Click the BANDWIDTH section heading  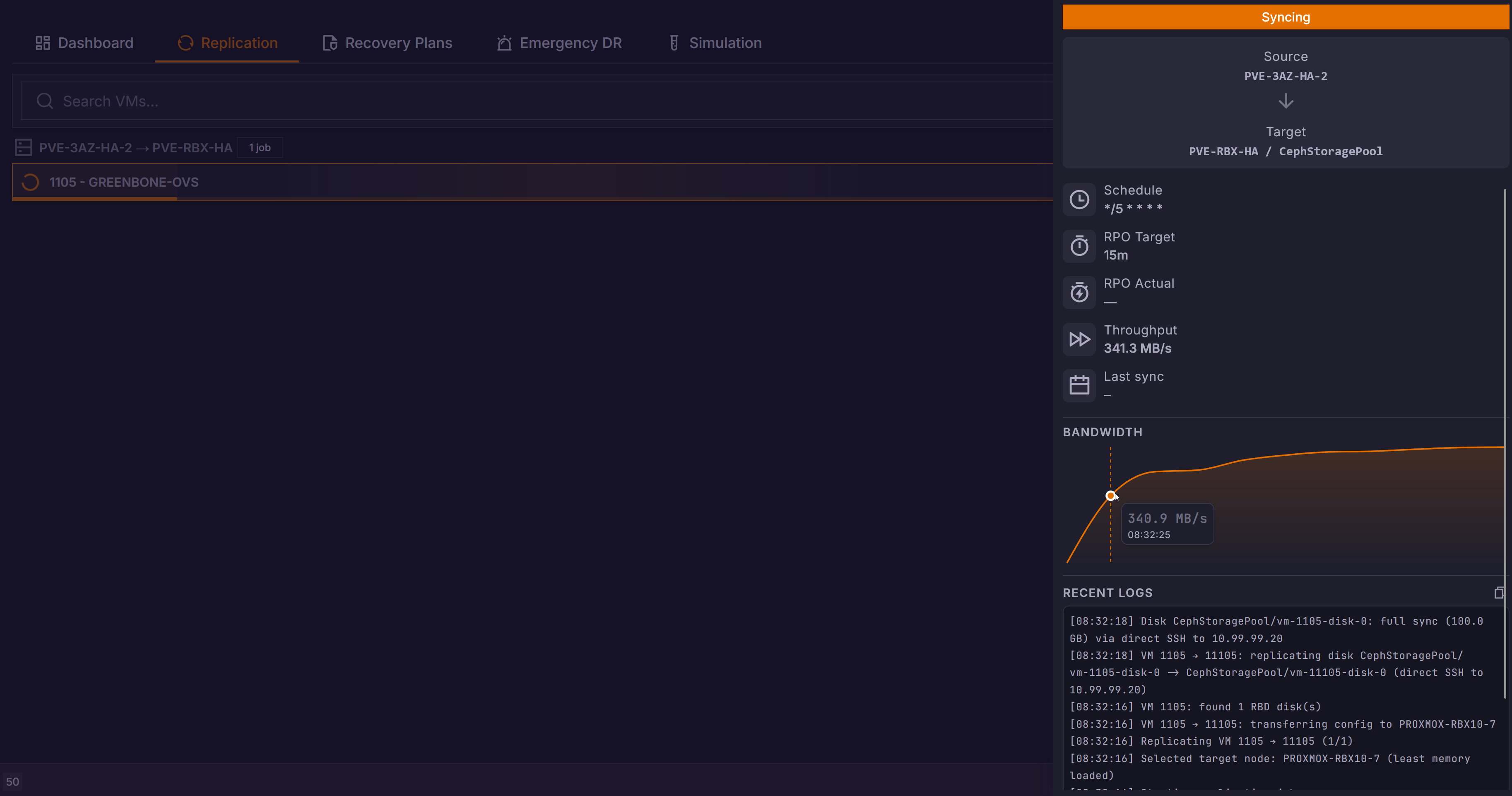coord(1102,433)
